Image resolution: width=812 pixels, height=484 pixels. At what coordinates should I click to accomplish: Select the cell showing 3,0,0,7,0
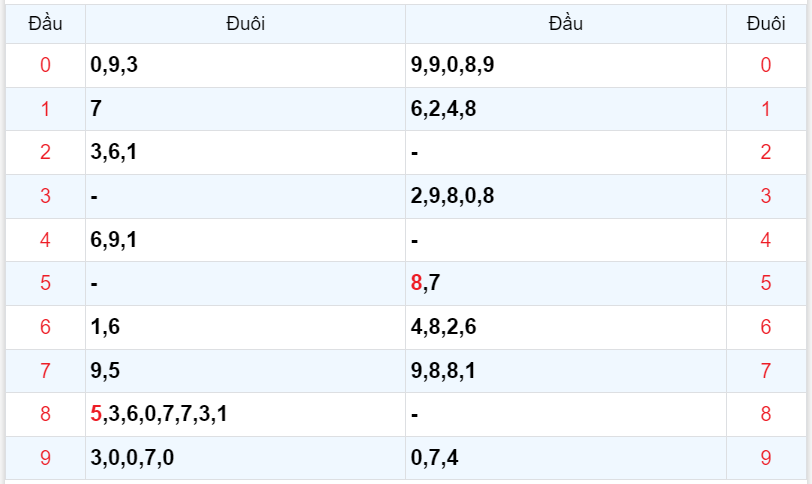click(x=131, y=458)
